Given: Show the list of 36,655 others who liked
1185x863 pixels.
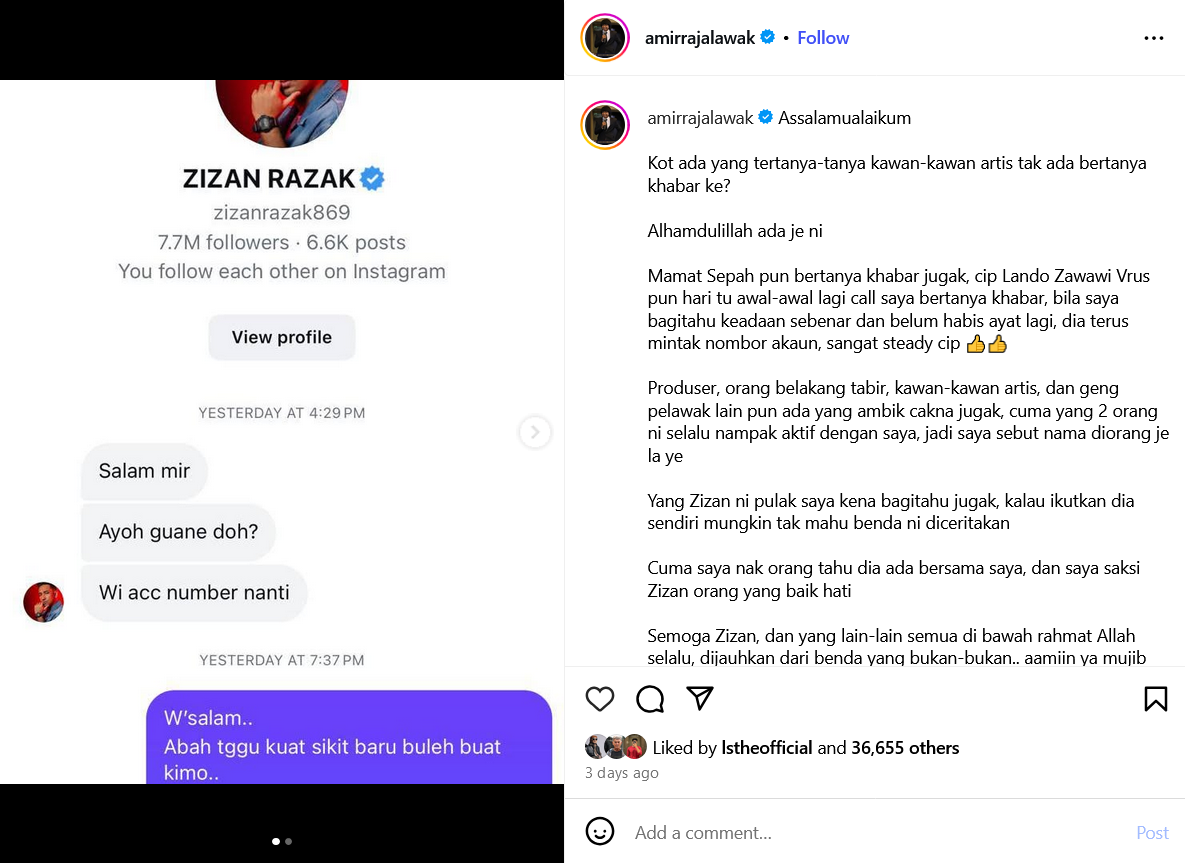Looking at the screenshot, I should [x=905, y=747].
